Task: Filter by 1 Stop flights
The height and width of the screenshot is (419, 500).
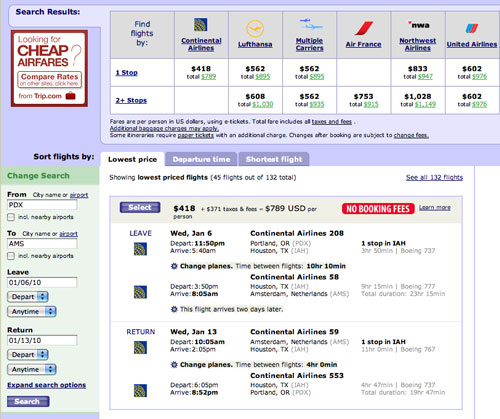Action: point(126,73)
